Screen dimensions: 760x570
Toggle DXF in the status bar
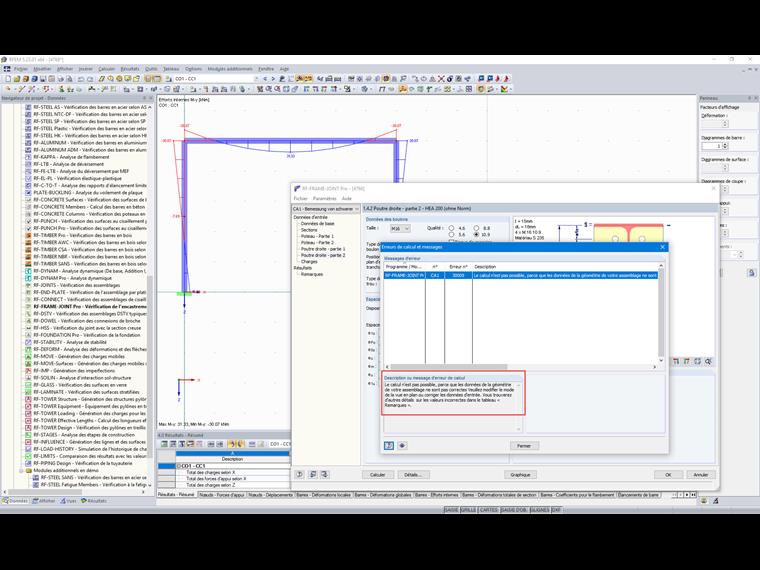click(556, 510)
